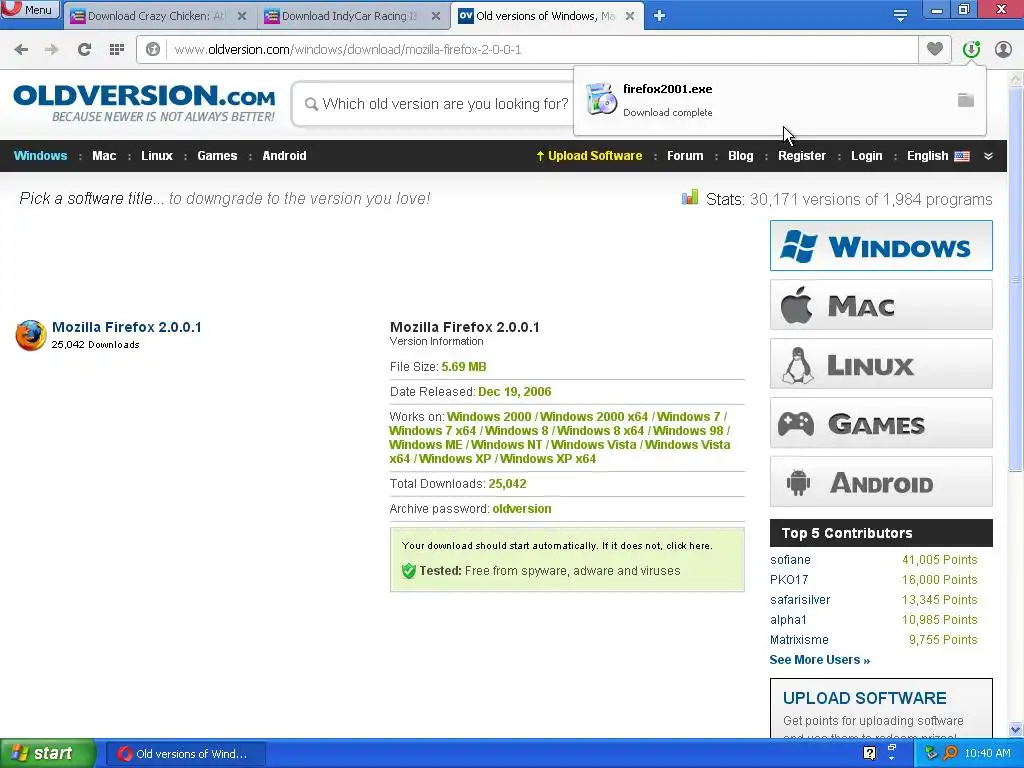The width and height of the screenshot is (1024, 768).
Task: Click the 10:40 AM clock
Action: (x=987, y=754)
